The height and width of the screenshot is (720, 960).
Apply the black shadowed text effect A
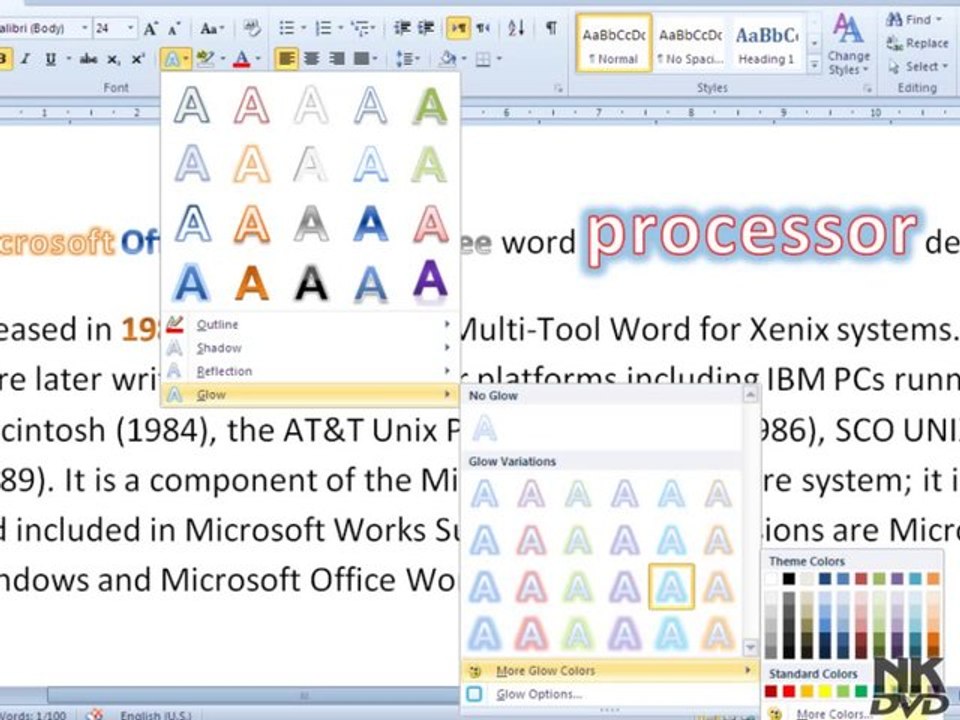pyautogui.click(x=312, y=283)
